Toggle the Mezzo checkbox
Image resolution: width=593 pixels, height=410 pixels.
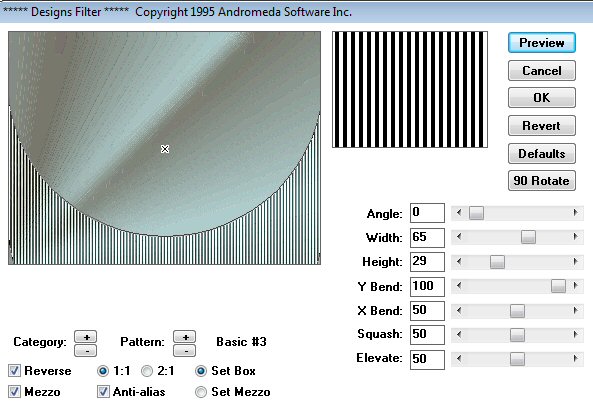click(14, 391)
